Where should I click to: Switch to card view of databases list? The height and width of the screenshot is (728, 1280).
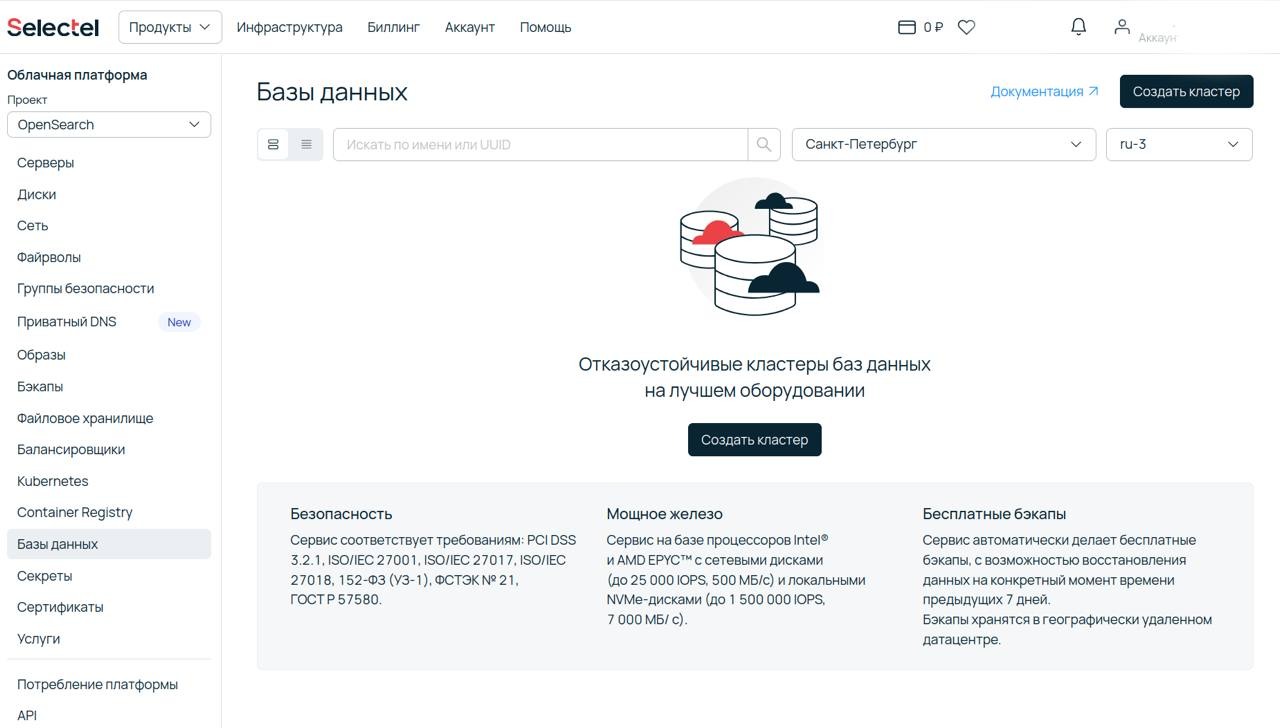[273, 144]
